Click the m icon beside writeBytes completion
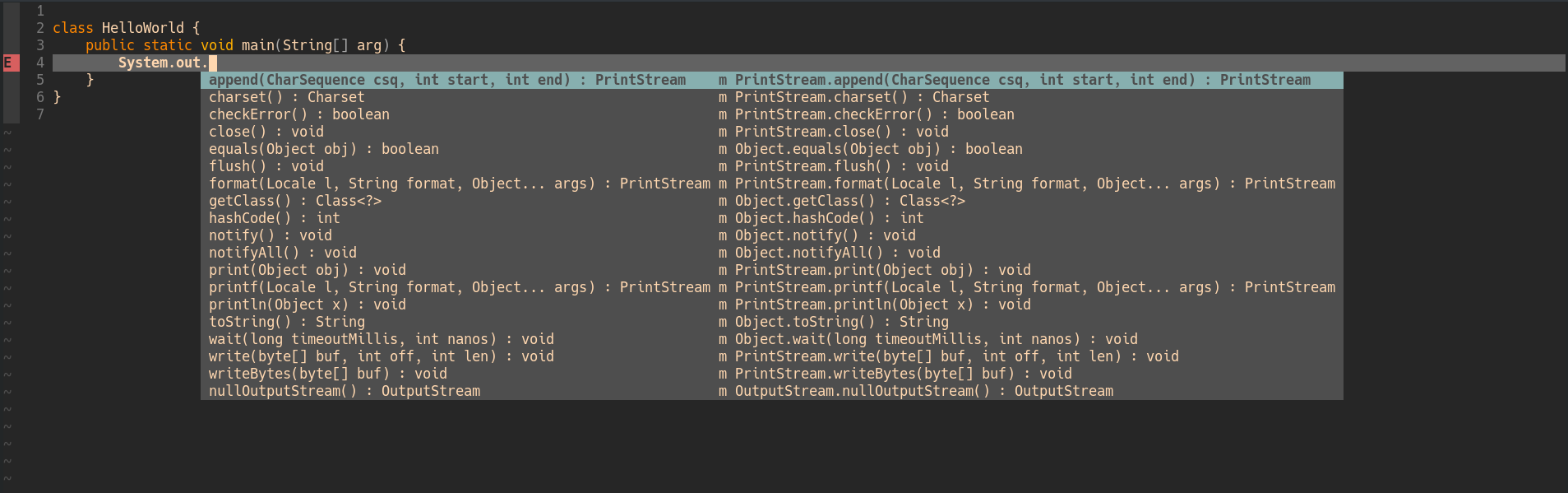The height and width of the screenshot is (493, 1568). point(722,373)
